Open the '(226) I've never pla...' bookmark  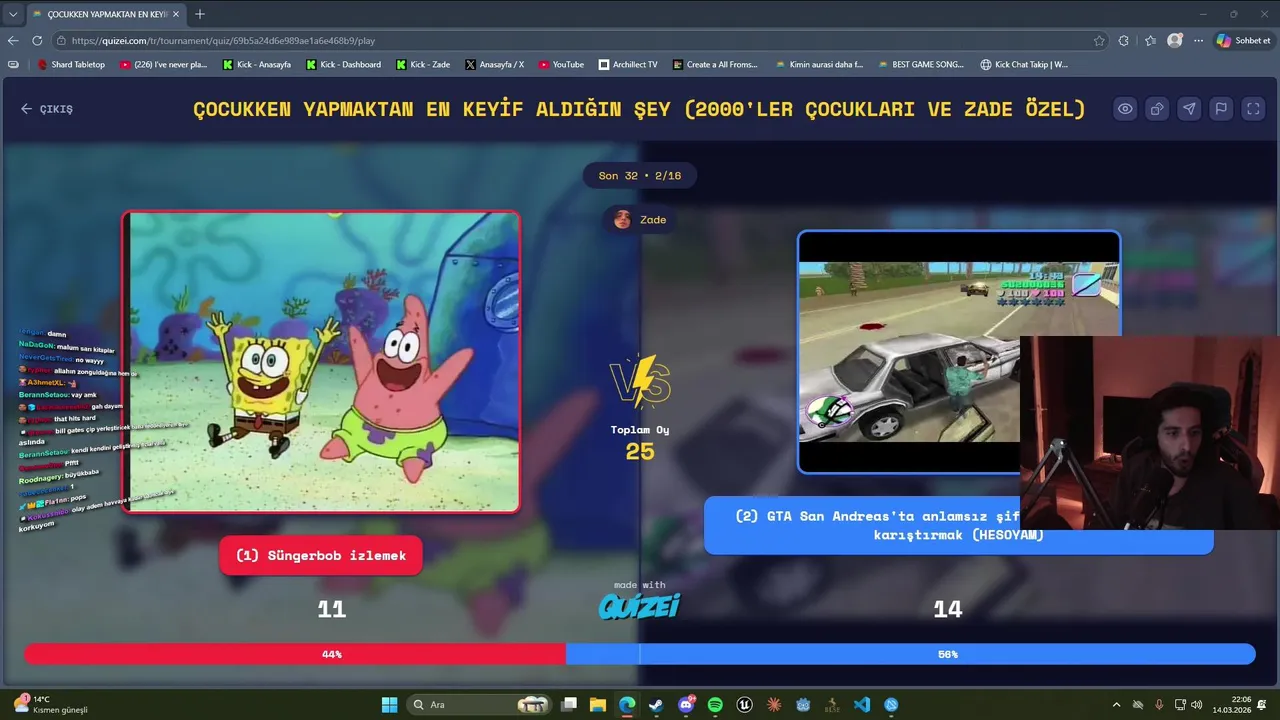pos(163,64)
